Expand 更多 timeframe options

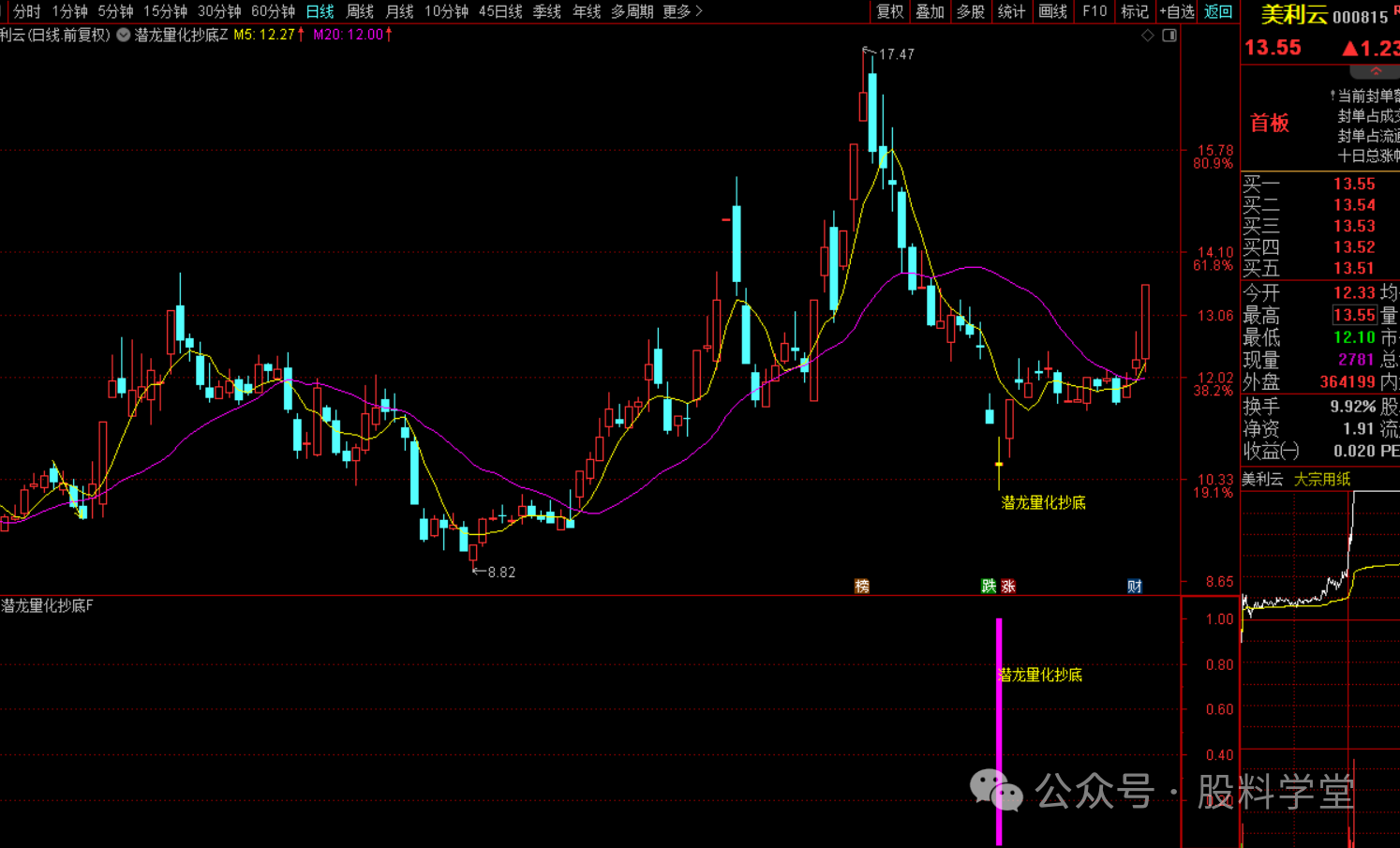coord(681,11)
